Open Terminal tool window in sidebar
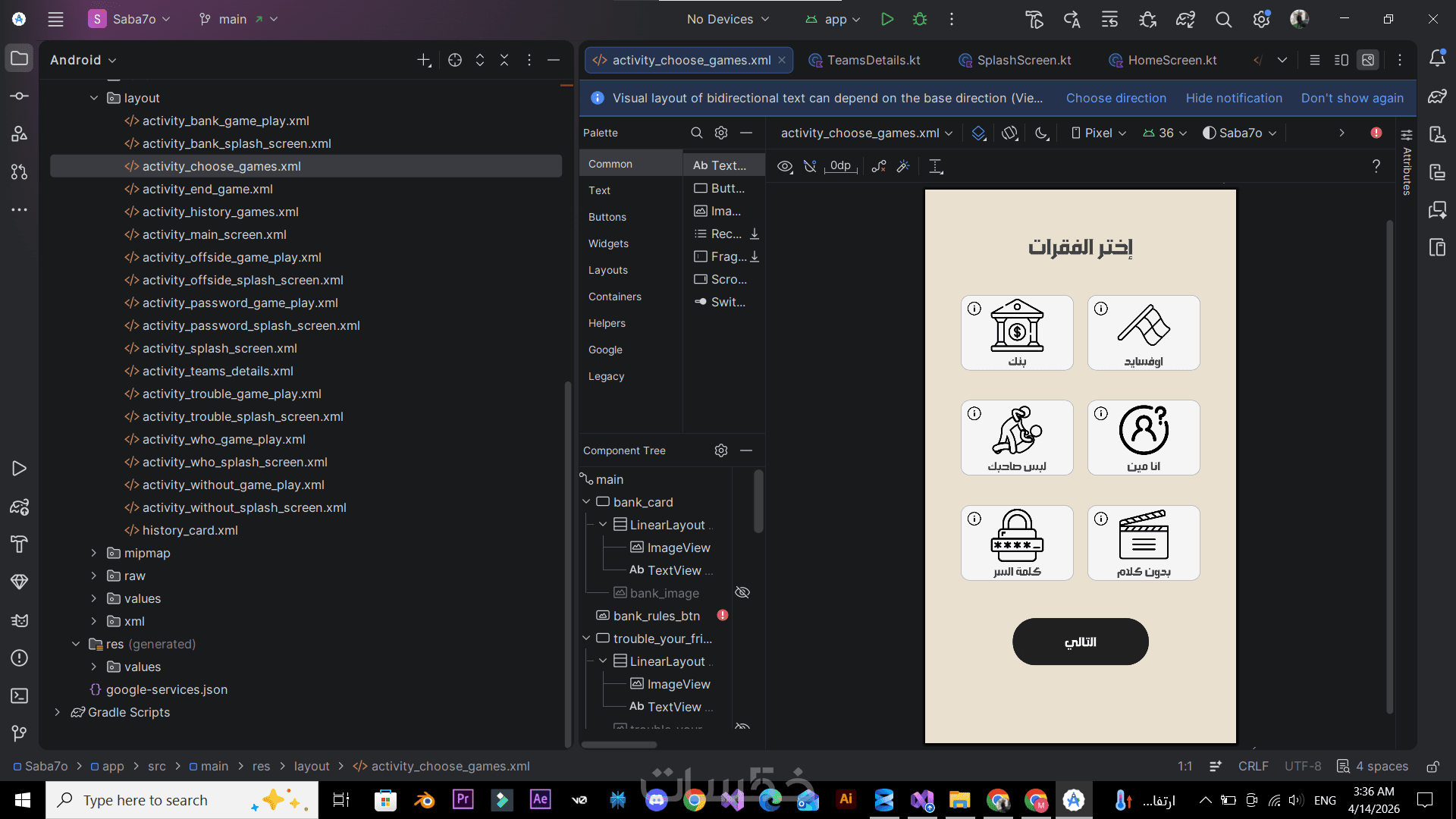This screenshot has height=819, width=1456. (20, 695)
